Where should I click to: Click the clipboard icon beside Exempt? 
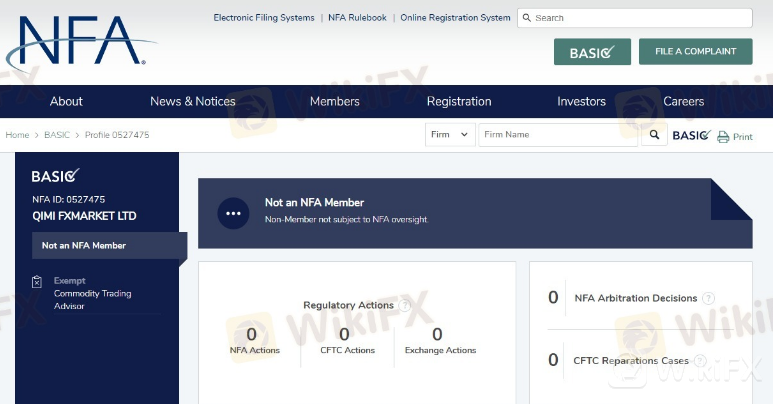(x=37, y=281)
